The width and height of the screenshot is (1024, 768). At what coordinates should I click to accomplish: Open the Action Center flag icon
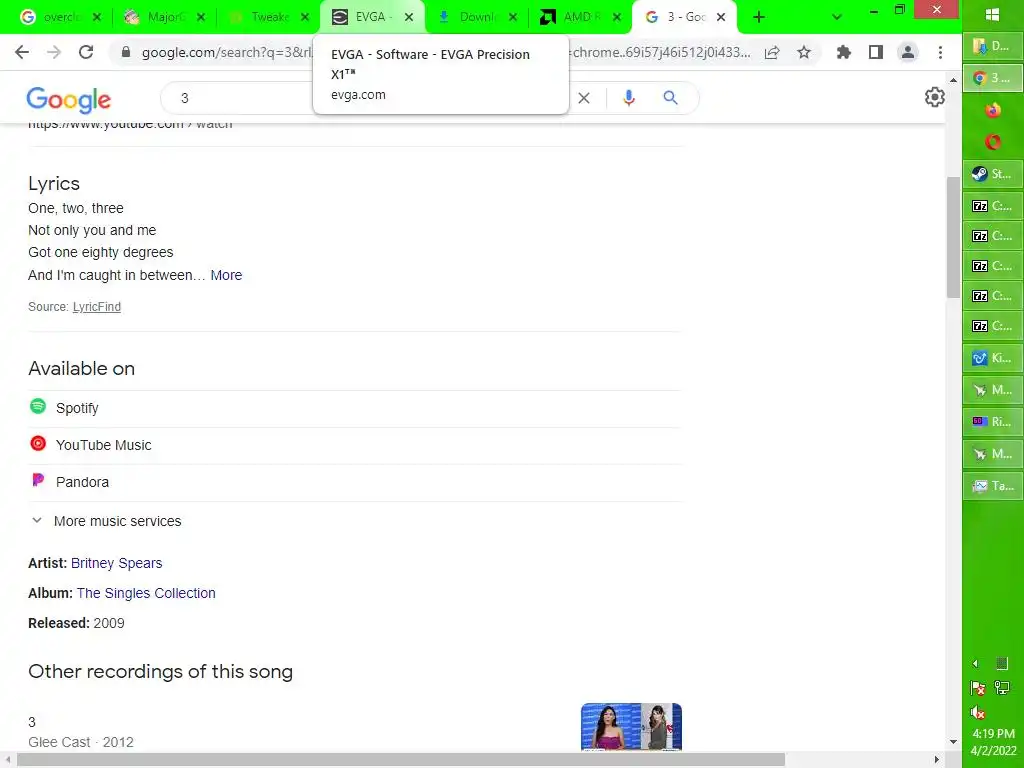[x=978, y=688]
